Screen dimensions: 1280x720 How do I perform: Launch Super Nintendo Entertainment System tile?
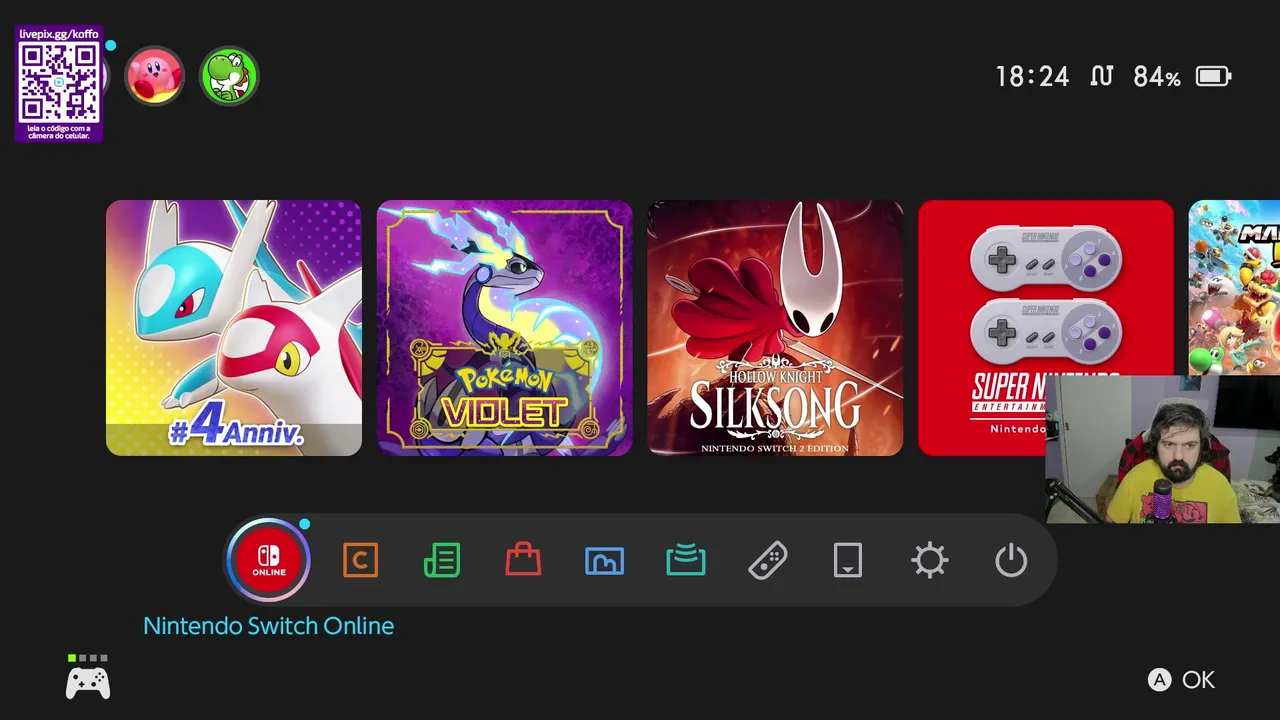click(x=1046, y=328)
